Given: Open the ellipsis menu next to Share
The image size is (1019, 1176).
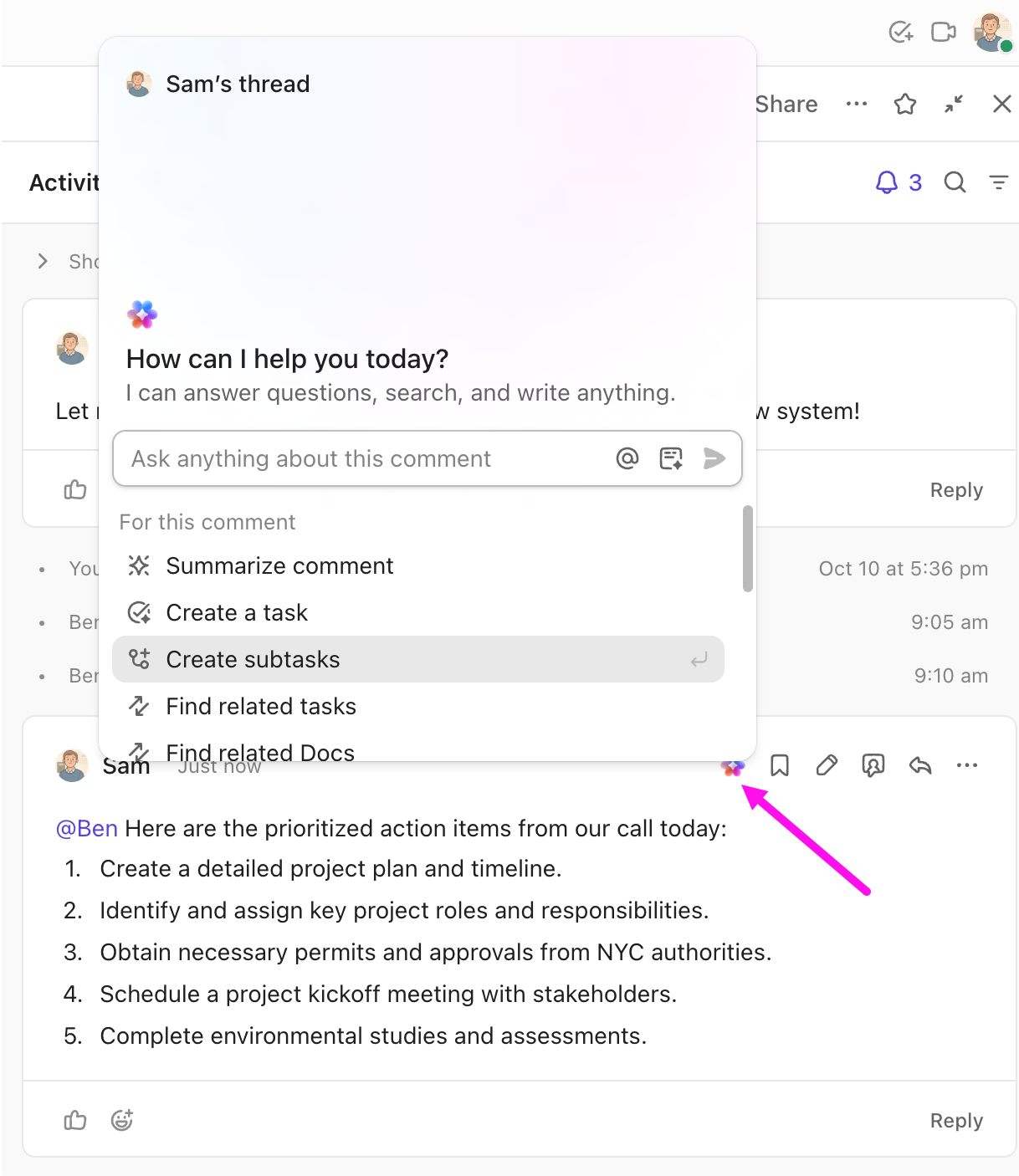Looking at the screenshot, I should (x=856, y=104).
